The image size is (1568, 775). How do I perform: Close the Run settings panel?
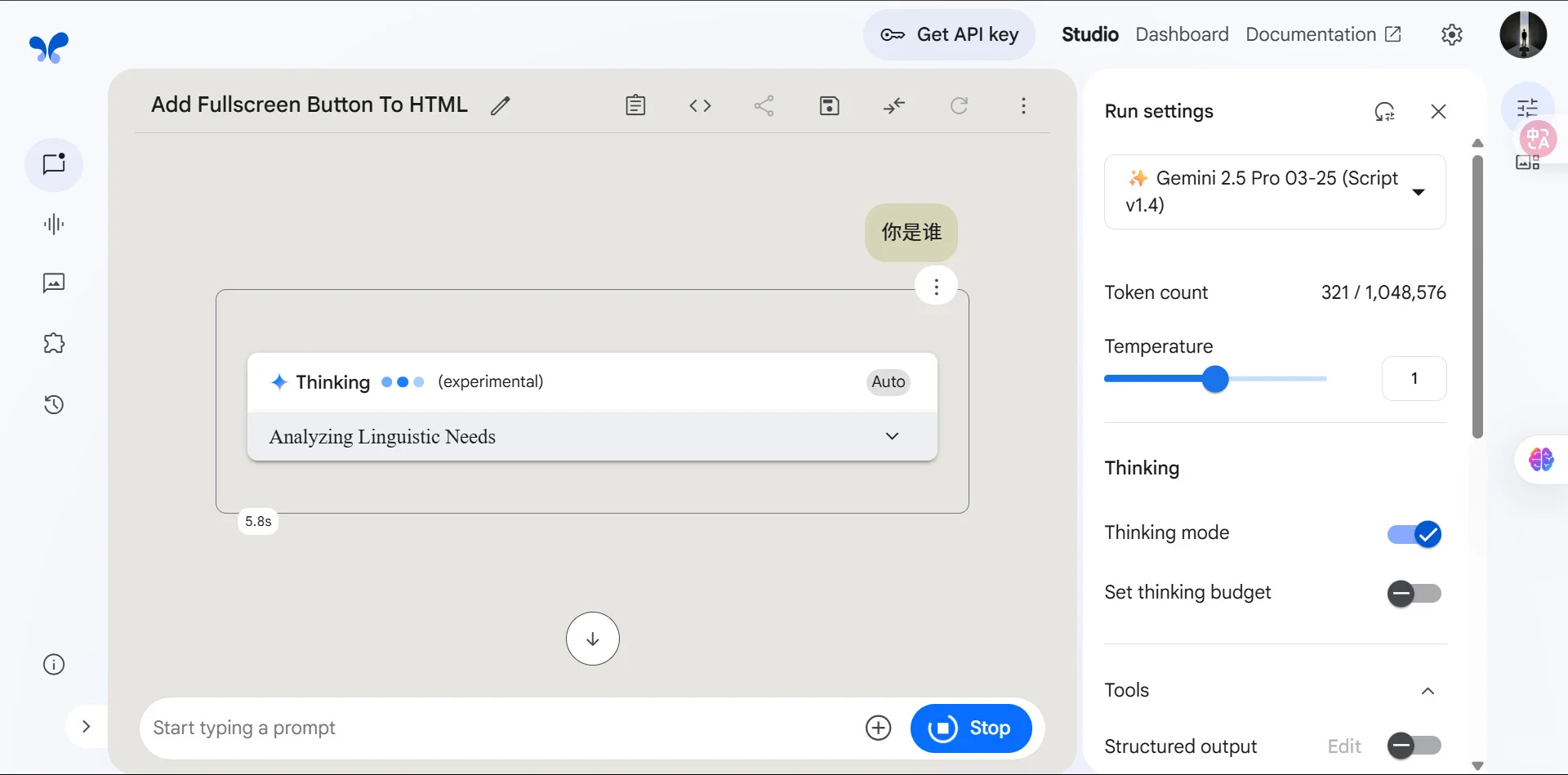(x=1438, y=111)
